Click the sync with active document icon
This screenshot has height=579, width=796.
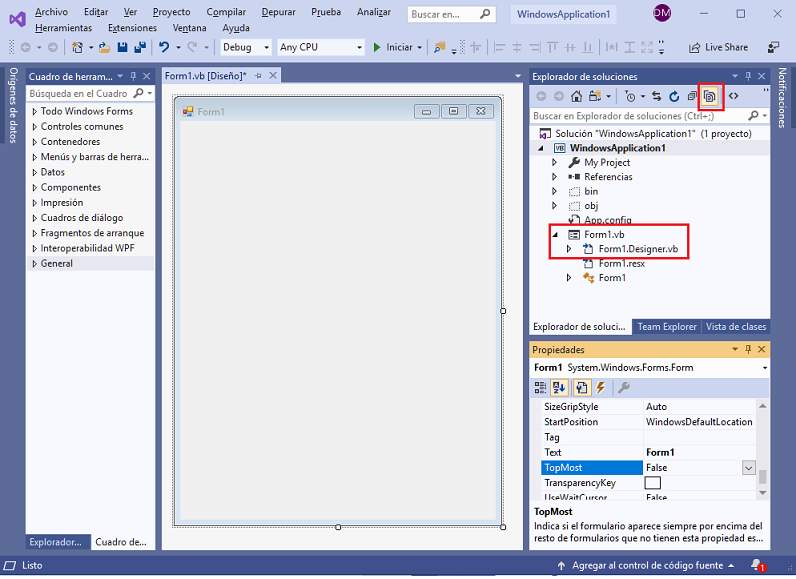pyautogui.click(x=656, y=96)
